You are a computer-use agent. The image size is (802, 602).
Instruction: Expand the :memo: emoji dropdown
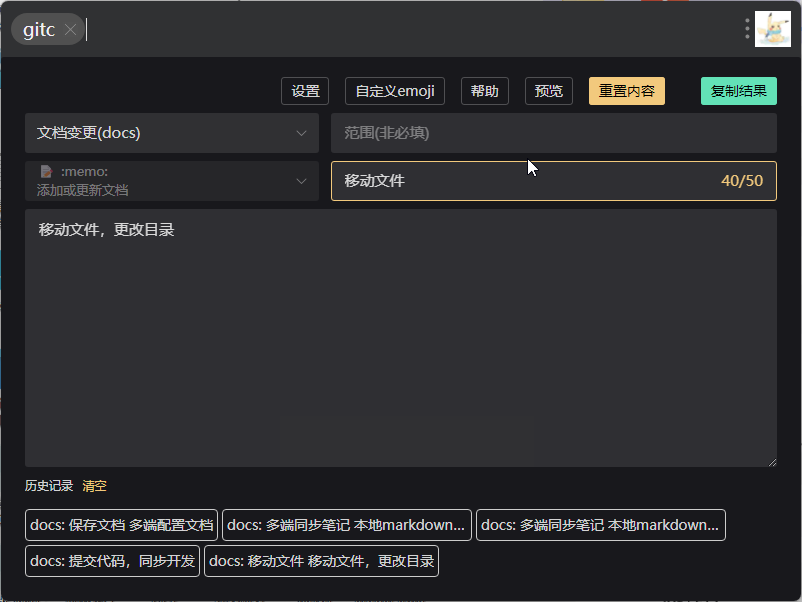172,181
